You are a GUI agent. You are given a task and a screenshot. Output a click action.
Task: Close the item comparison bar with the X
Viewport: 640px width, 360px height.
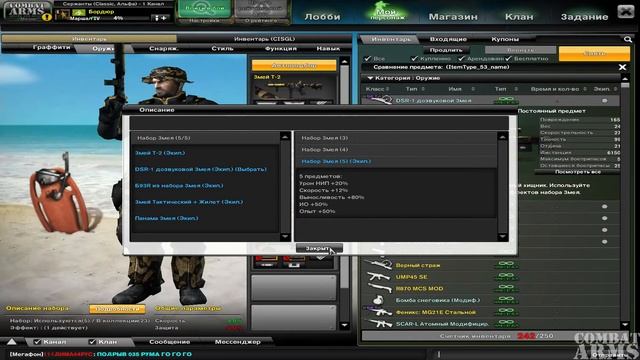622,67
